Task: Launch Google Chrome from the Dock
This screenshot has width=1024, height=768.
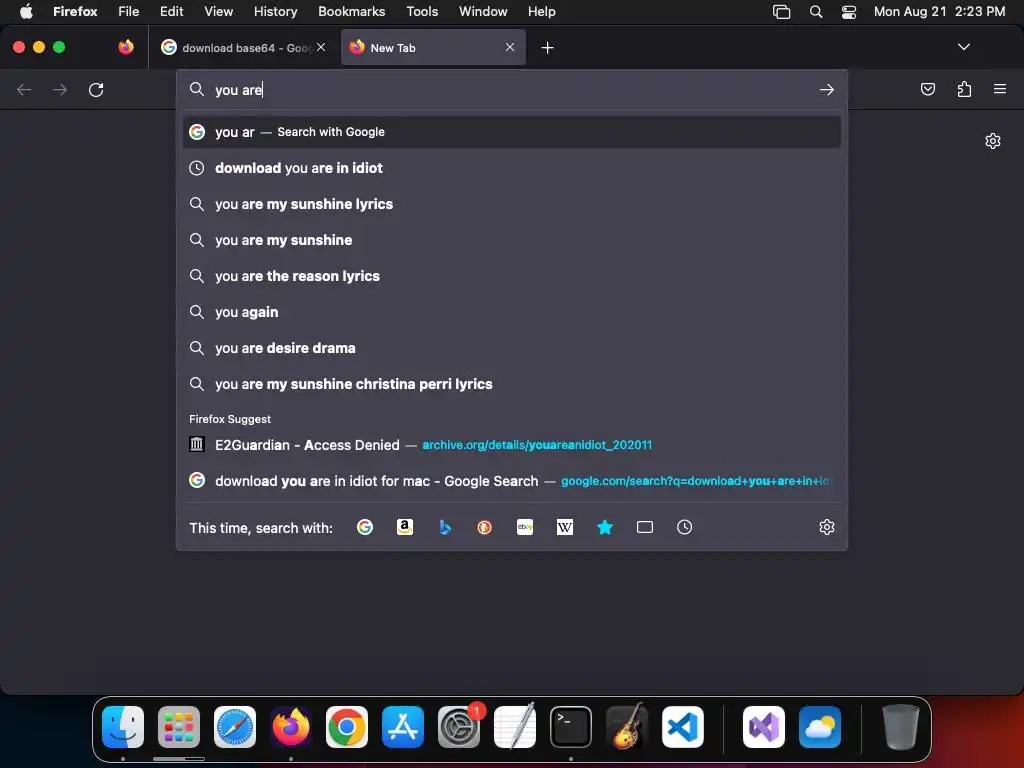Action: pos(347,726)
